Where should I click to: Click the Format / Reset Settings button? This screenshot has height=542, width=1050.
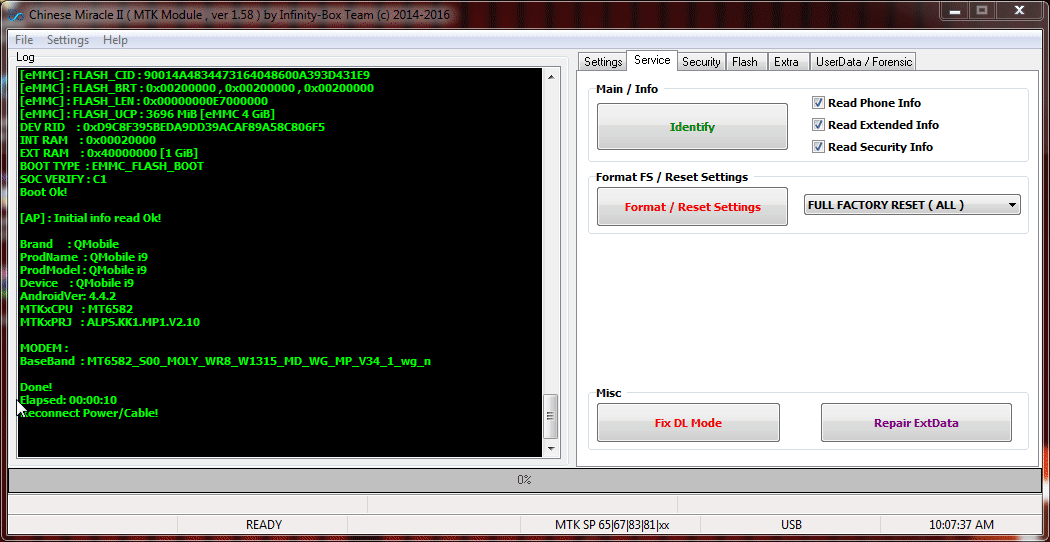coord(692,207)
